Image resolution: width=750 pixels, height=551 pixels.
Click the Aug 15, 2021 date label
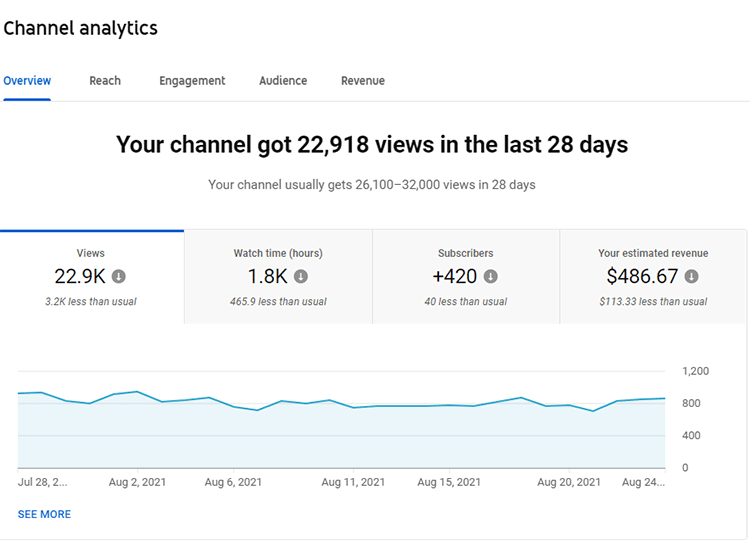tap(447, 482)
